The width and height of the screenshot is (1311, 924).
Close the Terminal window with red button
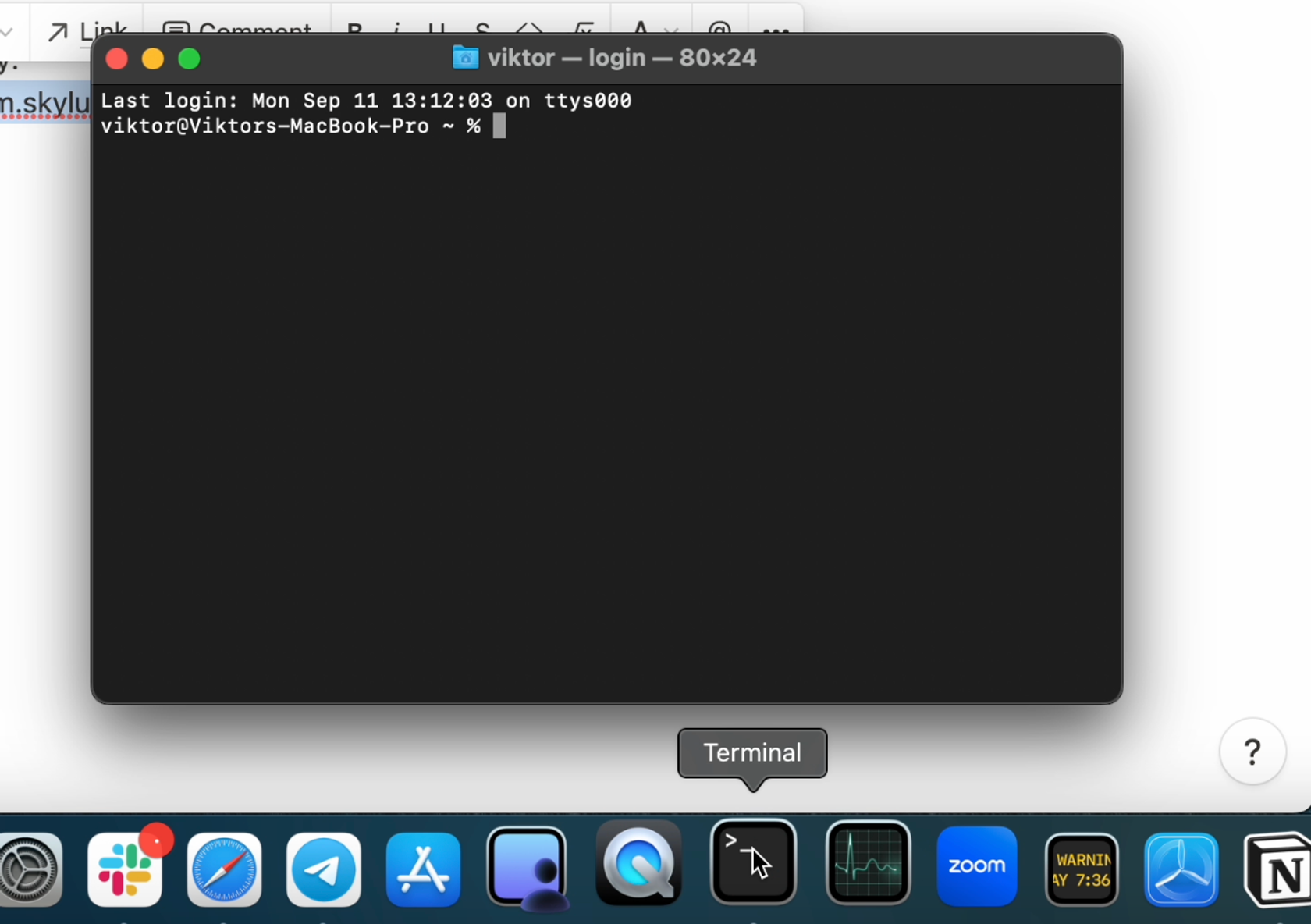click(117, 59)
